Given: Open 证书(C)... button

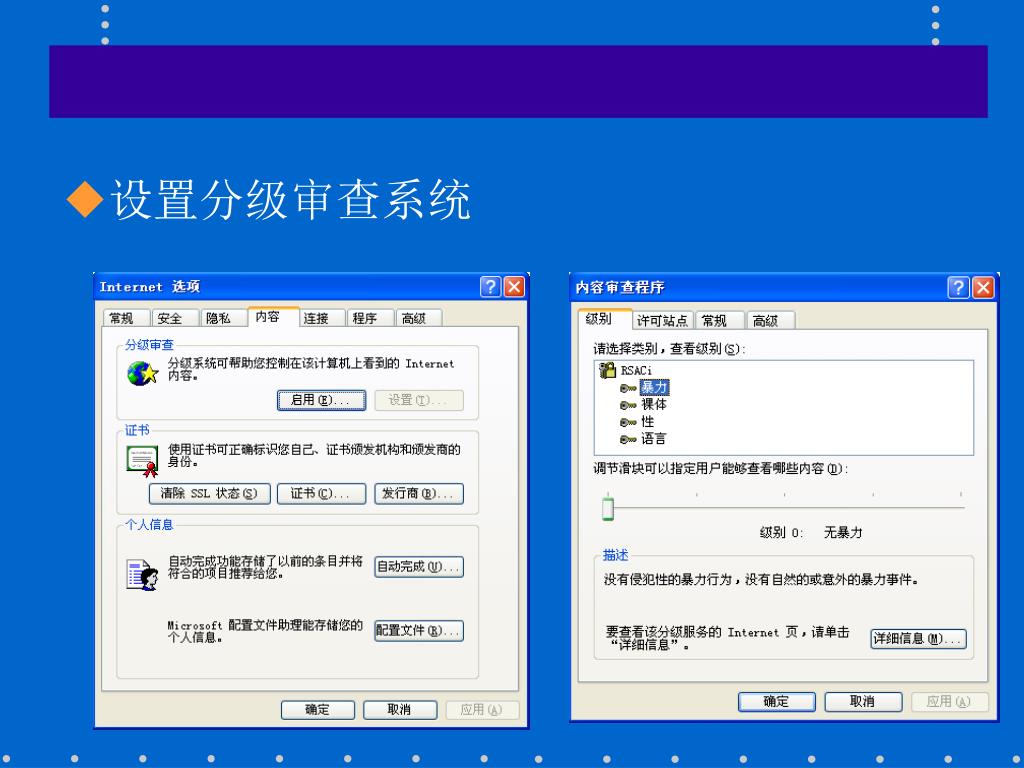Looking at the screenshot, I should pos(321,494).
